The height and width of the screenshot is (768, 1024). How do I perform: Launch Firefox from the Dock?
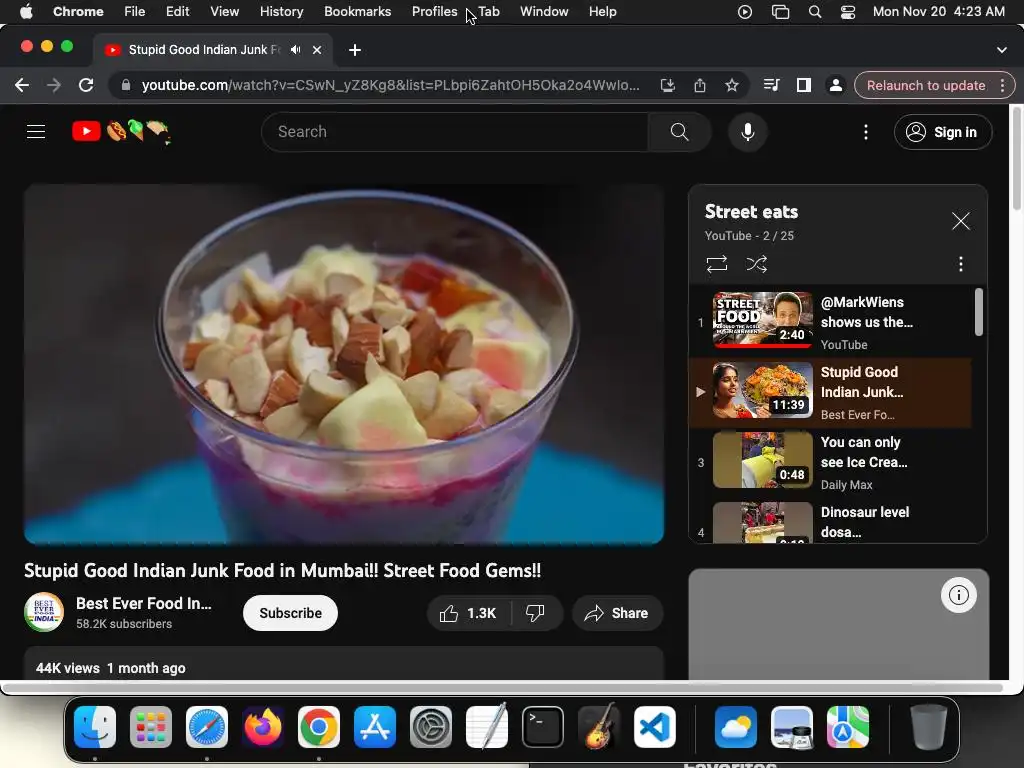[x=263, y=727]
